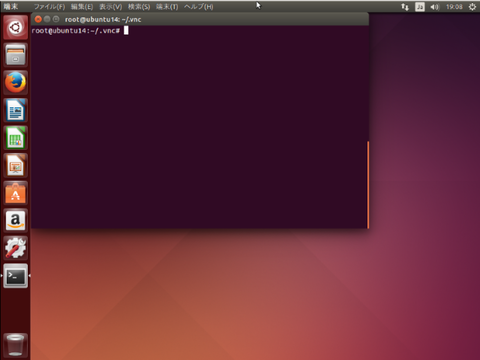The image size is (480, 360).
Task: Open the Ubuntu Dash home launcher
Action: pos(15,27)
